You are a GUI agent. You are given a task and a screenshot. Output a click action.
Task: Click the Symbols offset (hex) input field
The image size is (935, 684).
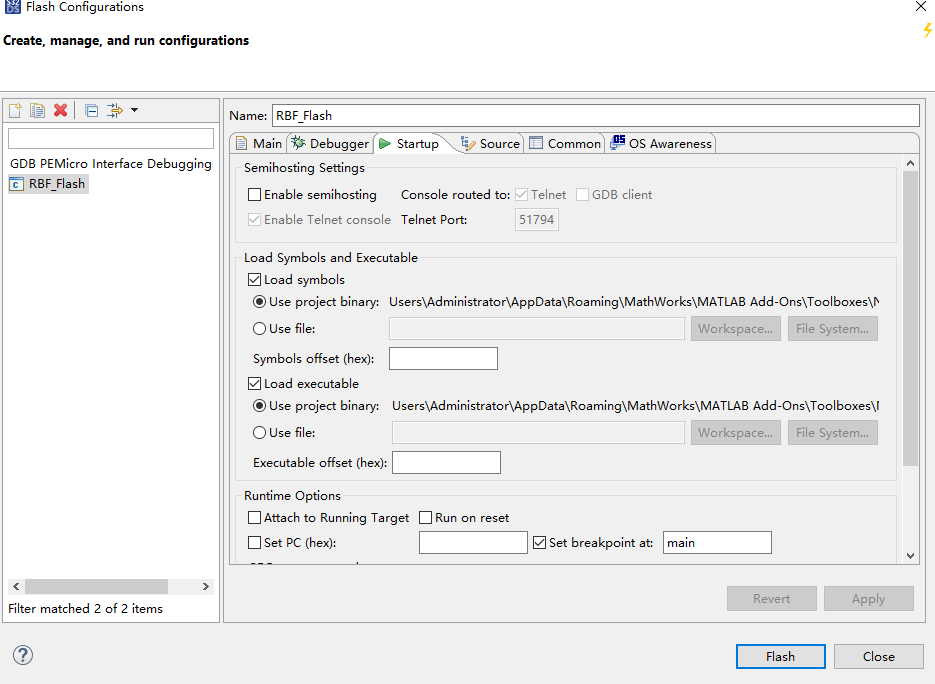pos(443,357)
